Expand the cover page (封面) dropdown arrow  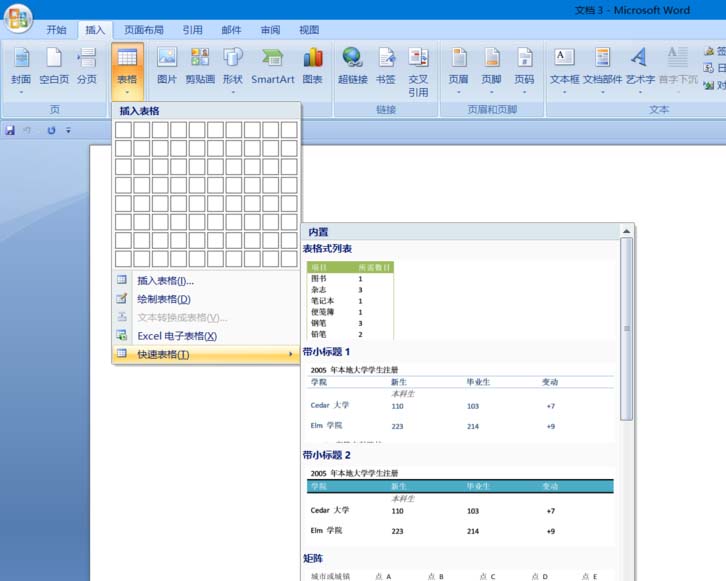21,93
